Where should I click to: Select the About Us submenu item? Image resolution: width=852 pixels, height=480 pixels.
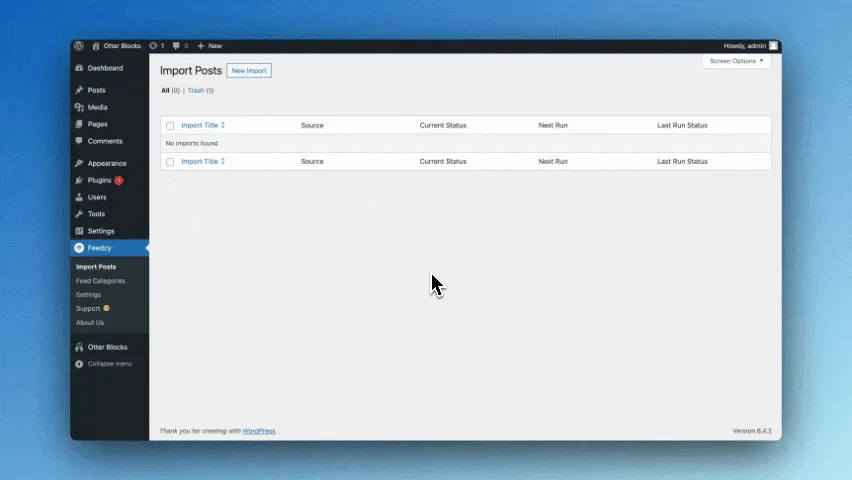(90, 322)
